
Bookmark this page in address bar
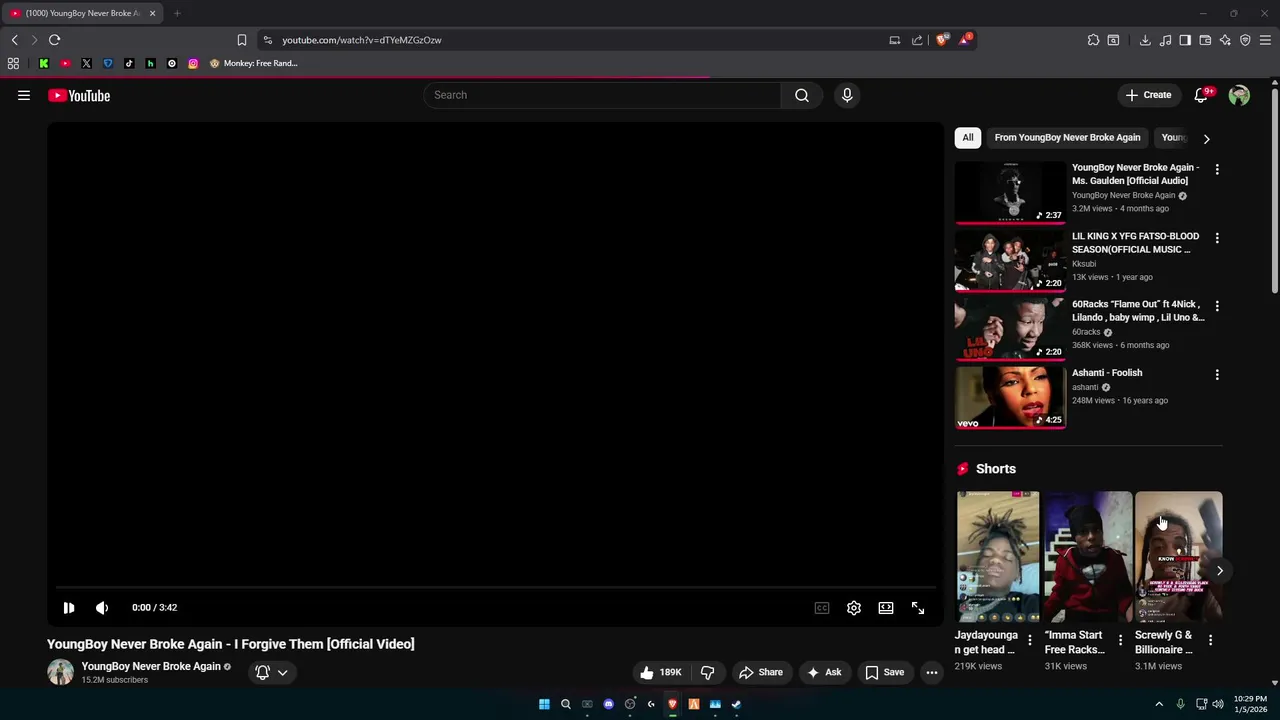[x=241, y=40]
